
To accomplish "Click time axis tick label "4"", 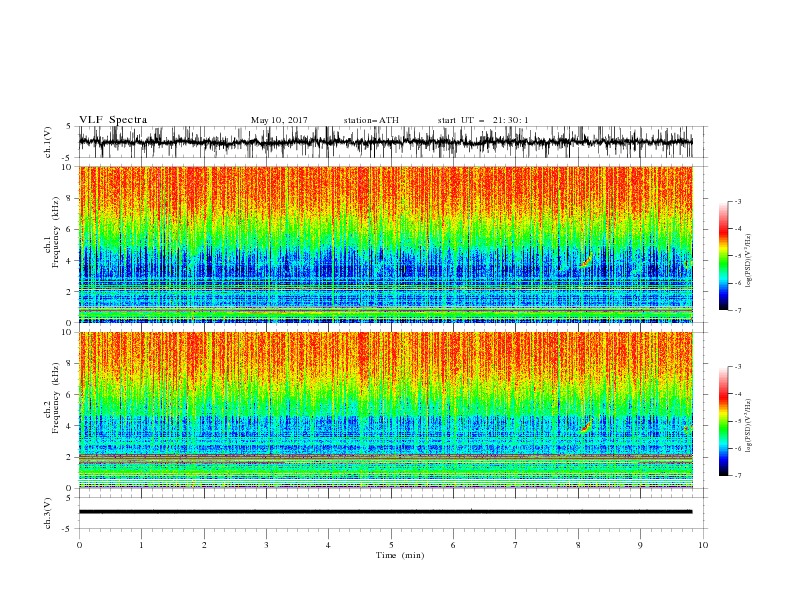I will (x=329, y=545).
